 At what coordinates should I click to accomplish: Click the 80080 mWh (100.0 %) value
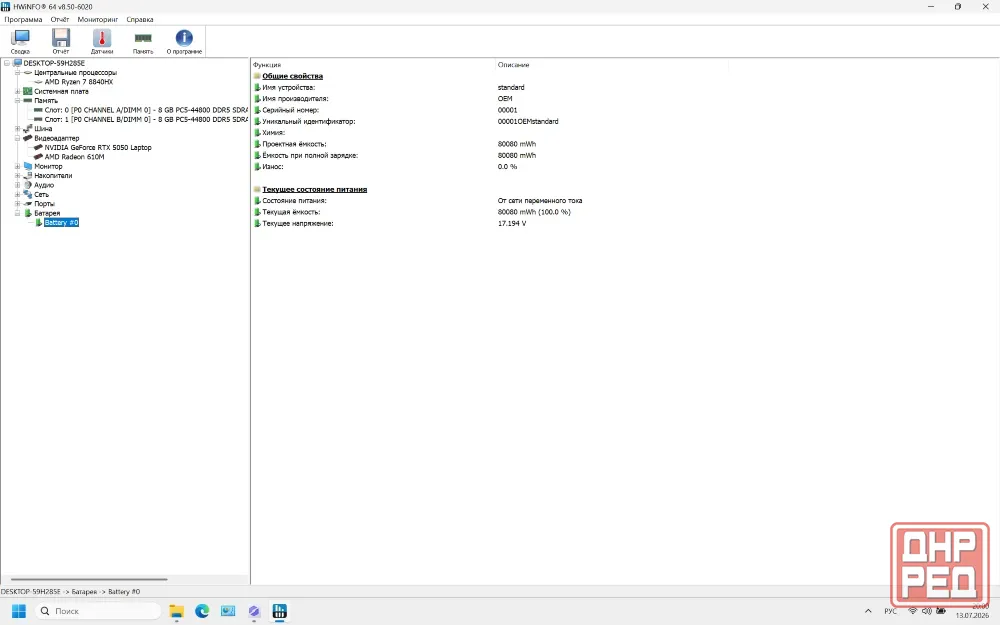click(x=534, y=212)
